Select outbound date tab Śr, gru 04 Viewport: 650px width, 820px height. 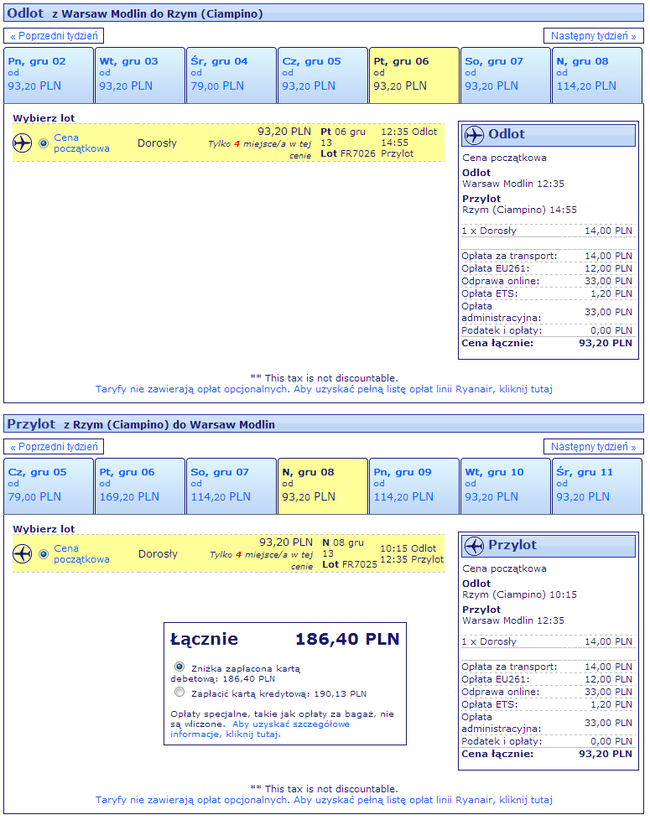(x=232, y=75)
